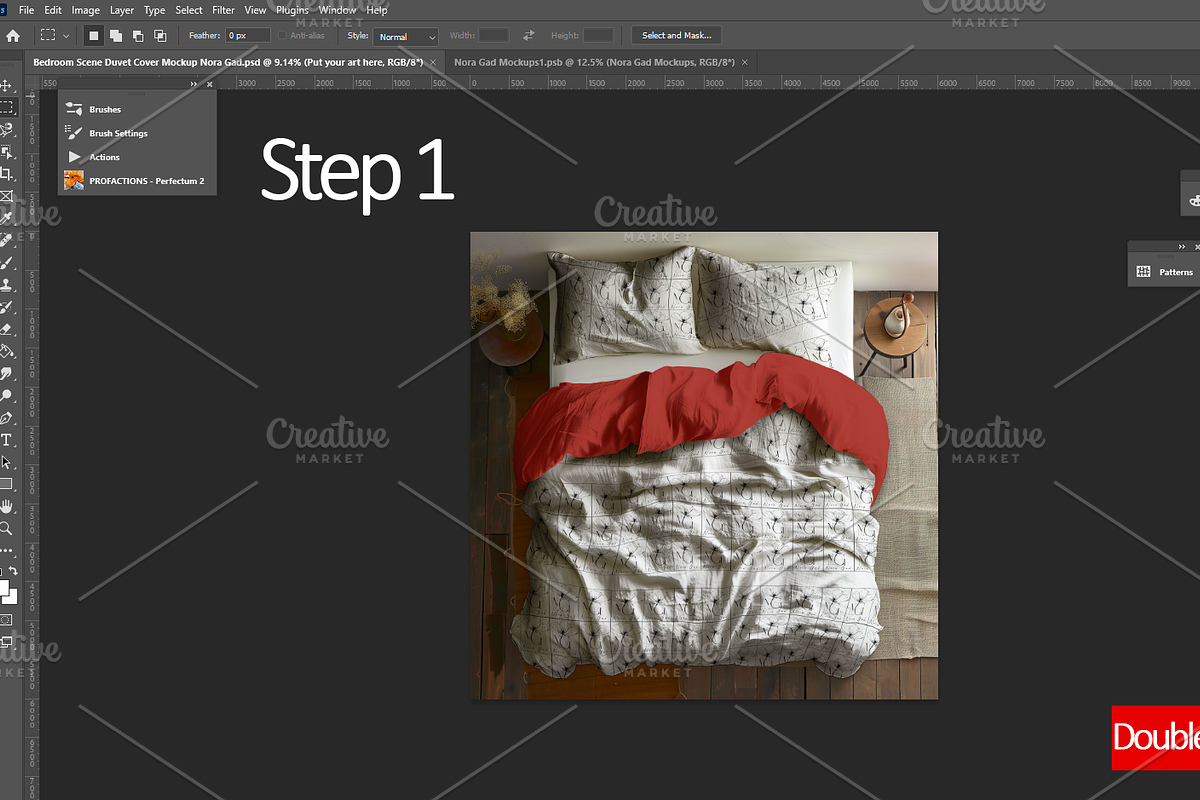The image size is (1200, 800).
Task: Expand the marquee tool preset picker arrow
Action: (67, 36)
